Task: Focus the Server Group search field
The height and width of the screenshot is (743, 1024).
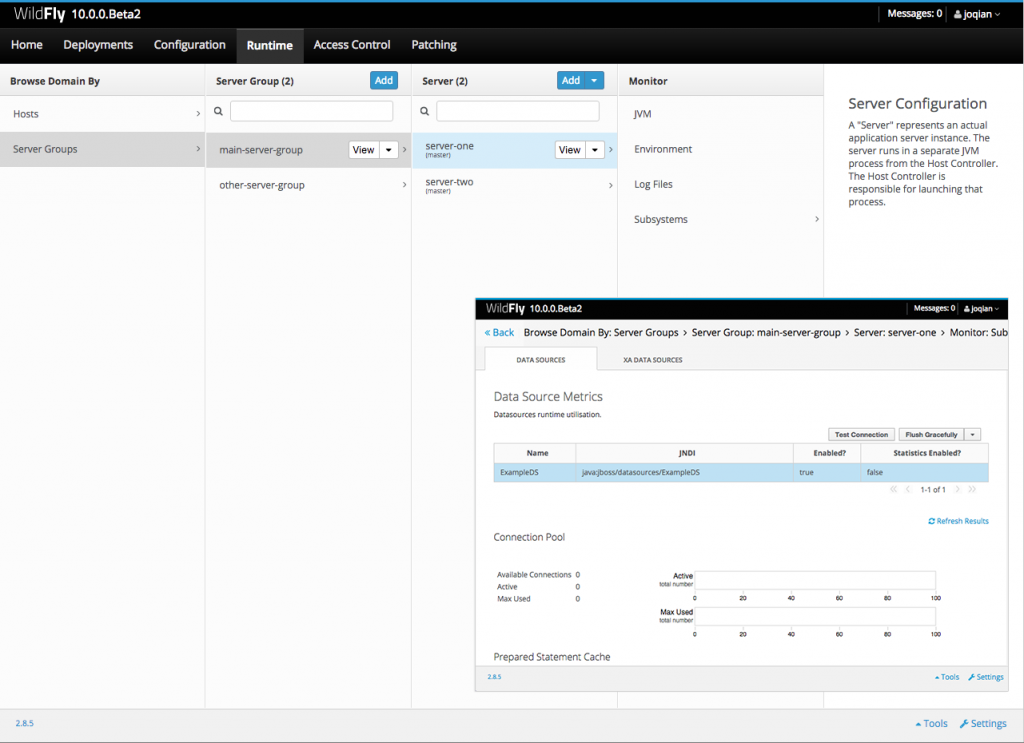Action: [x=312, y=112]
